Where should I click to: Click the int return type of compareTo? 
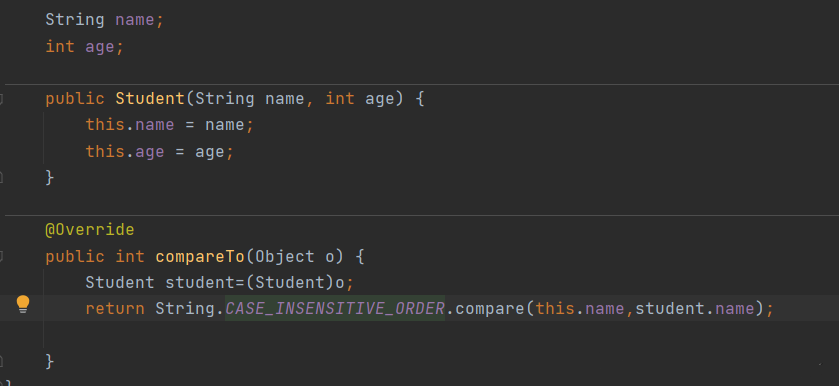(130, 256)
